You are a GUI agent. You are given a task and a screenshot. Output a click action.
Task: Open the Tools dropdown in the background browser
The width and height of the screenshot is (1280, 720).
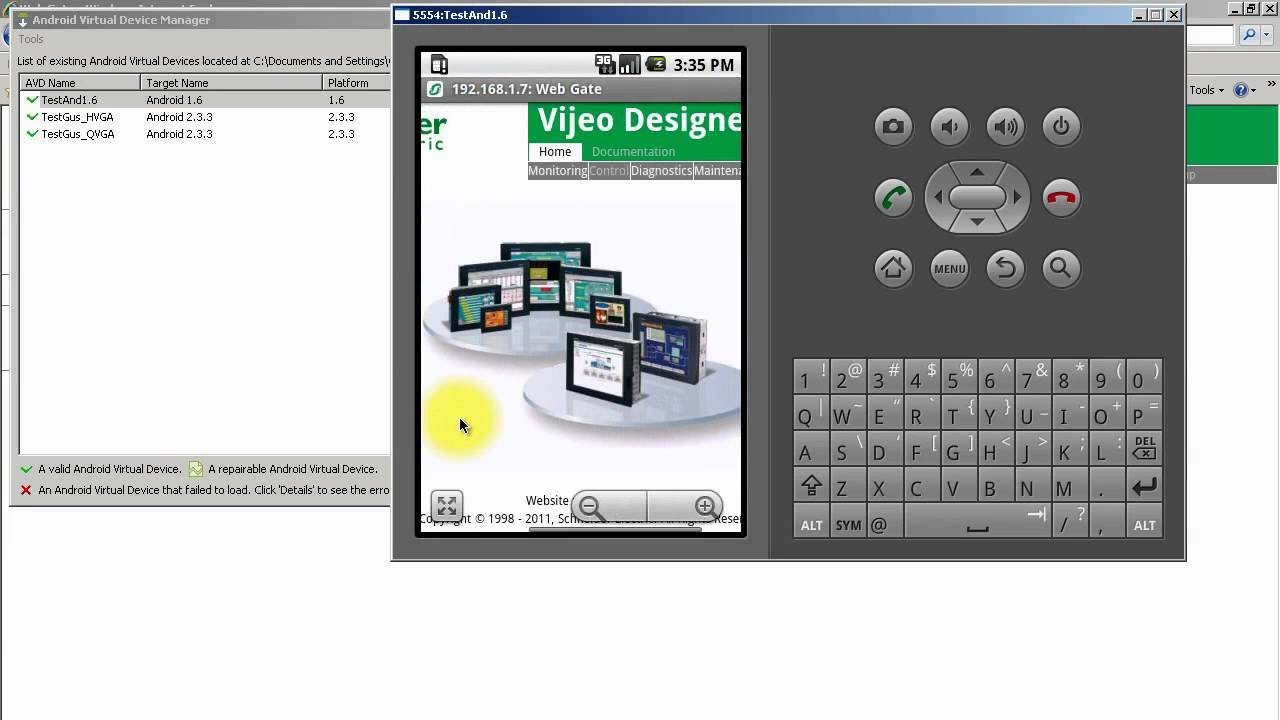pos(1206,90)
